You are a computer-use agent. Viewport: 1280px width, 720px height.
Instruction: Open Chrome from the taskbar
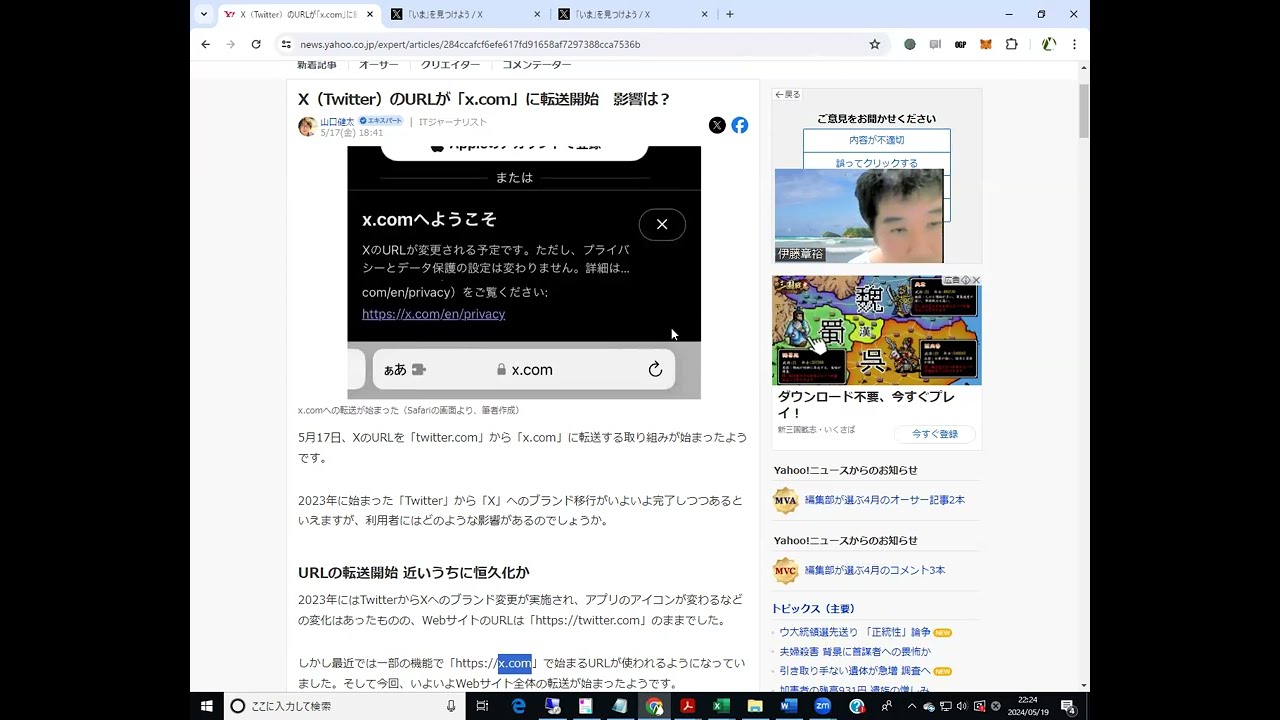pyautogui.click(x=655, y=706)
